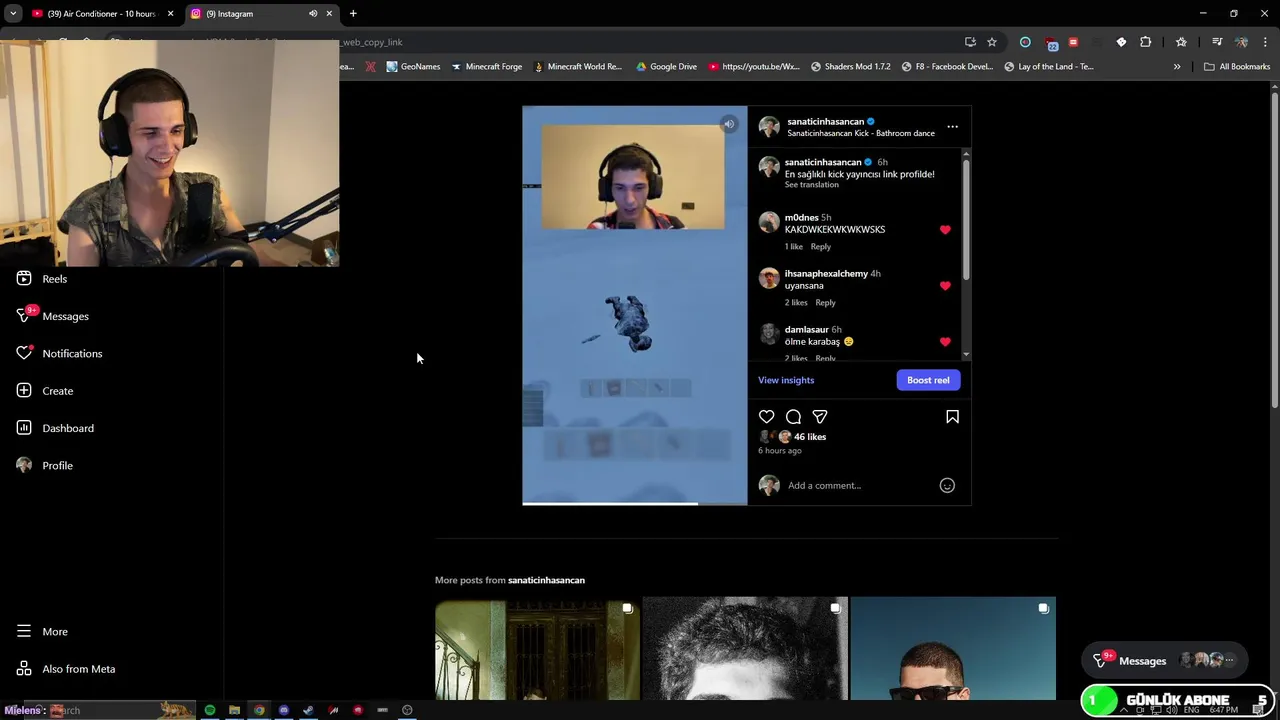Open the Shaders Mod 1.7.2 bookmark
The height and width of the screenshot is (720, 1280).
coord(850,67)
